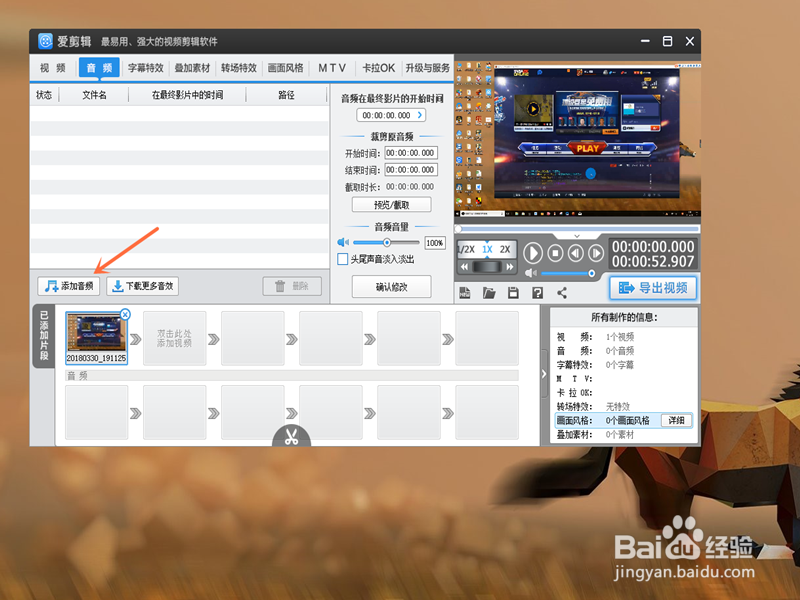Screen dimensions: 800x600
Task: Click the fast-forward double-arrow on jog wheel
Action: [x=510, y=267]
